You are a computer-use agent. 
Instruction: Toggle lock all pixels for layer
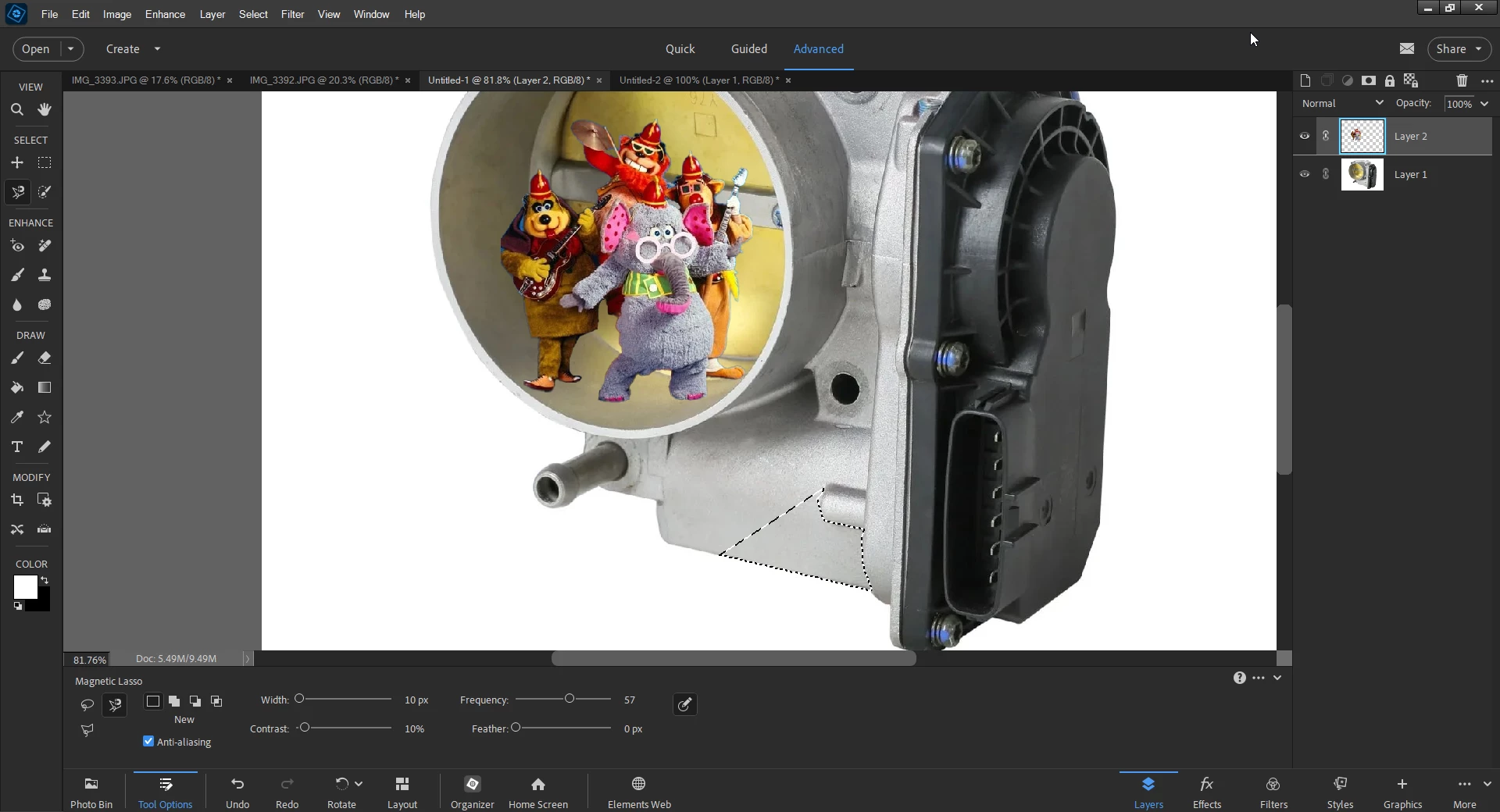click(1389, 80)
